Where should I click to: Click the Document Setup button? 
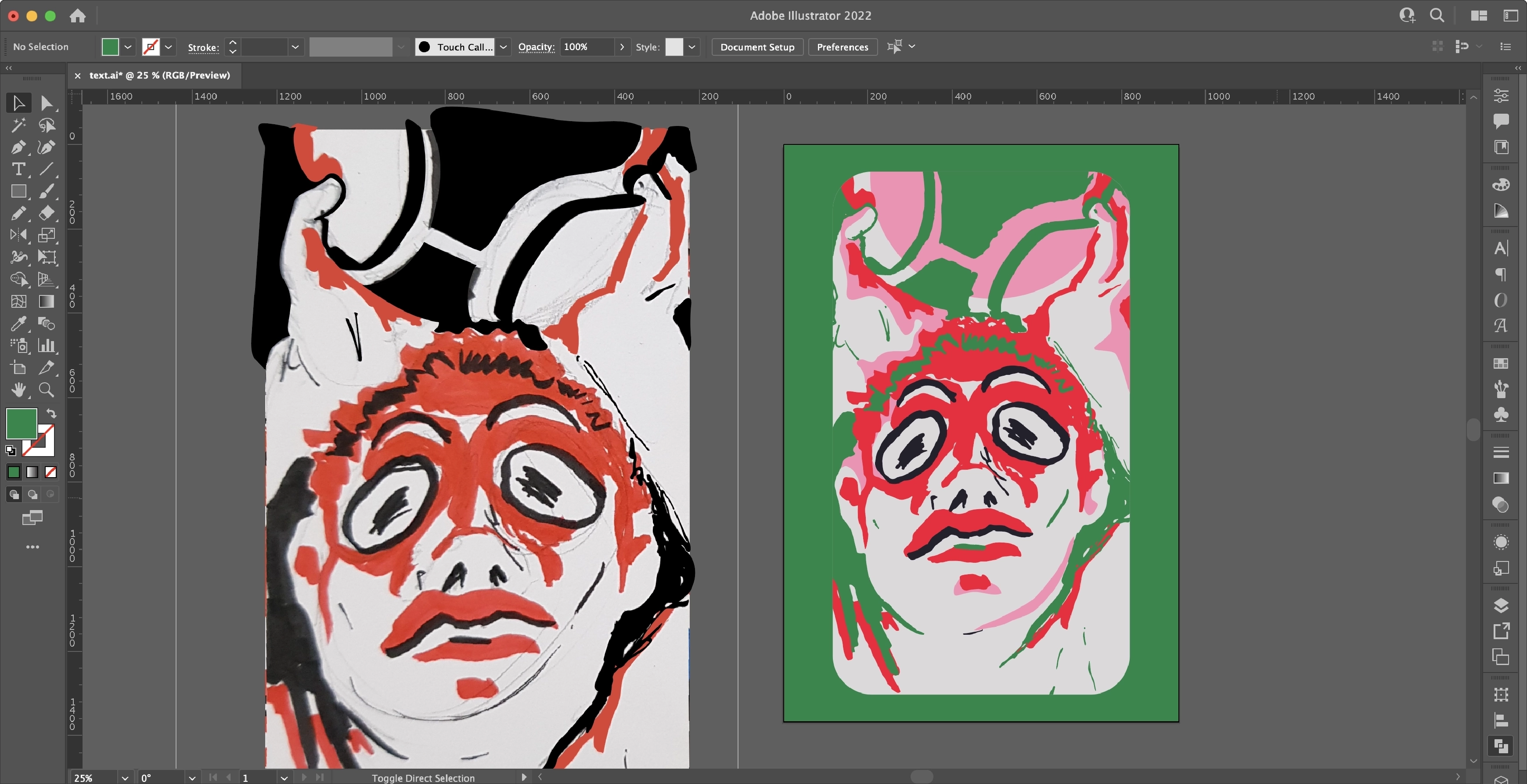coord(757,47)
